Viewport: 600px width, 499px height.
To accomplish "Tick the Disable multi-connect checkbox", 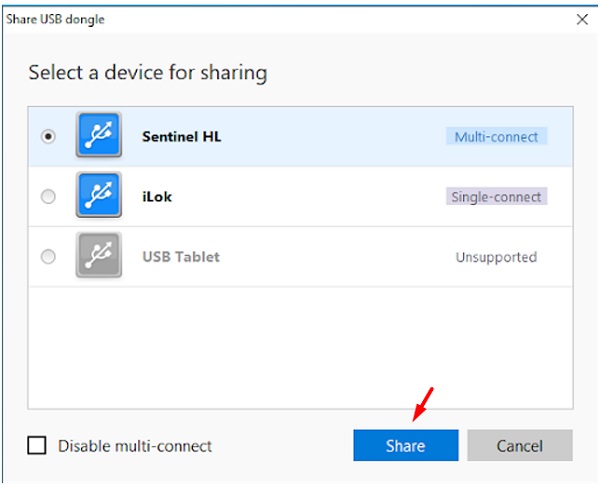I will [37, 445].
